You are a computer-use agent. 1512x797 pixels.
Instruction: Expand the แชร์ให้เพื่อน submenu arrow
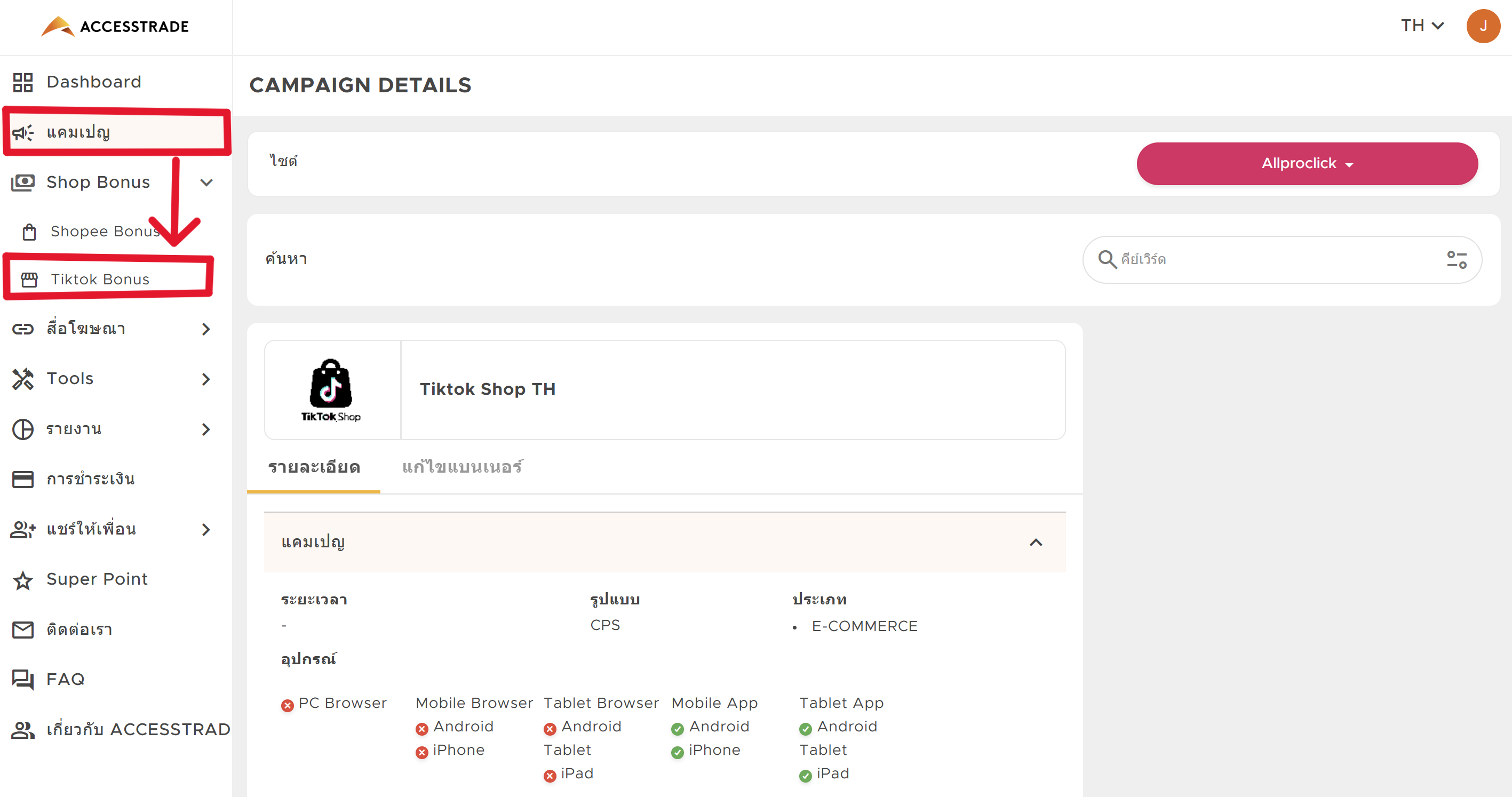(206, 530)
